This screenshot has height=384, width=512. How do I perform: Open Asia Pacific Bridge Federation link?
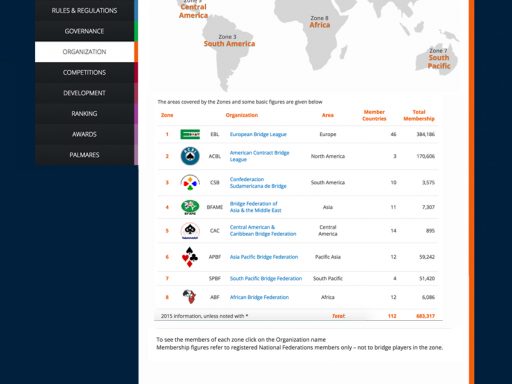(264, 257)
